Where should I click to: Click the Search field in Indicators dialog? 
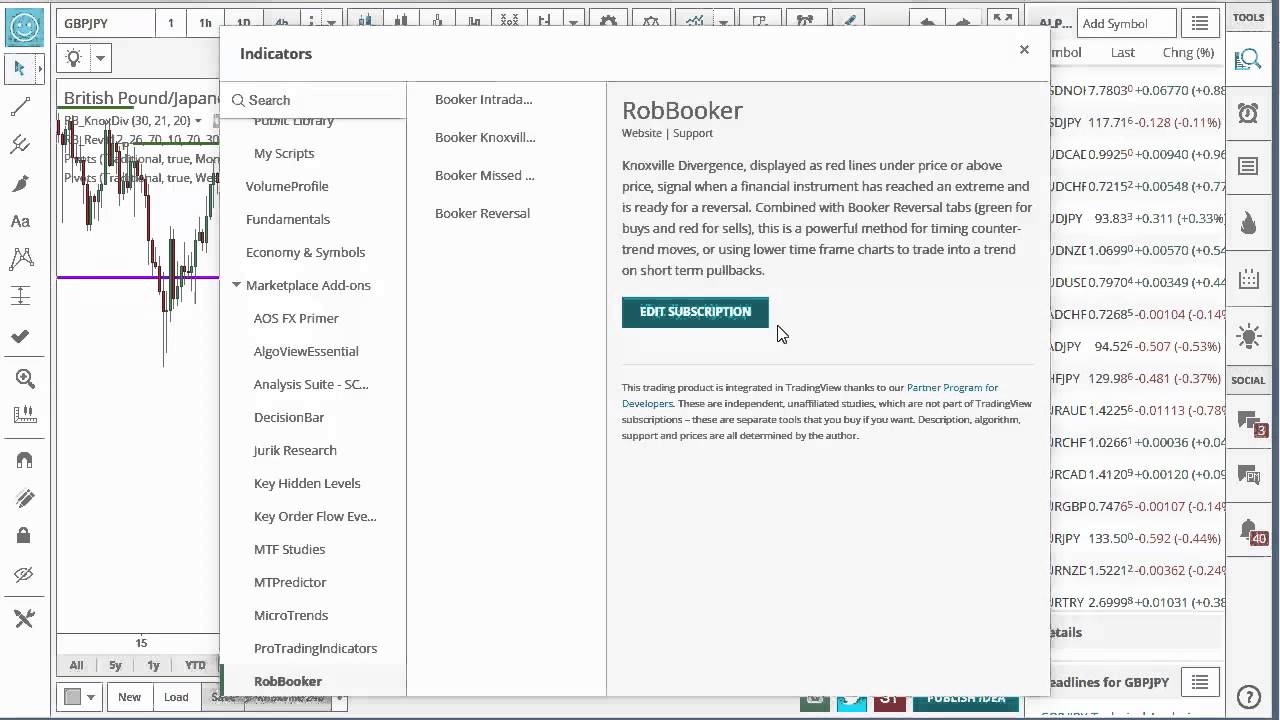313,100
